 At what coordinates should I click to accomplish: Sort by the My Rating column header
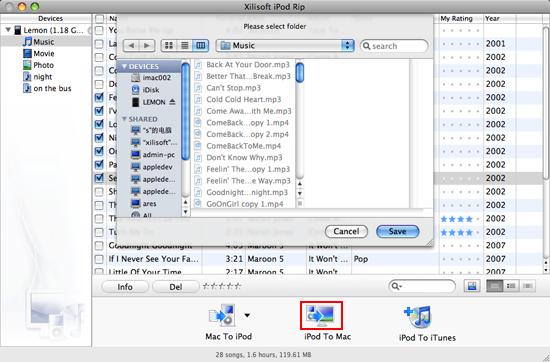pyautogui.click(x=461, y=18)
